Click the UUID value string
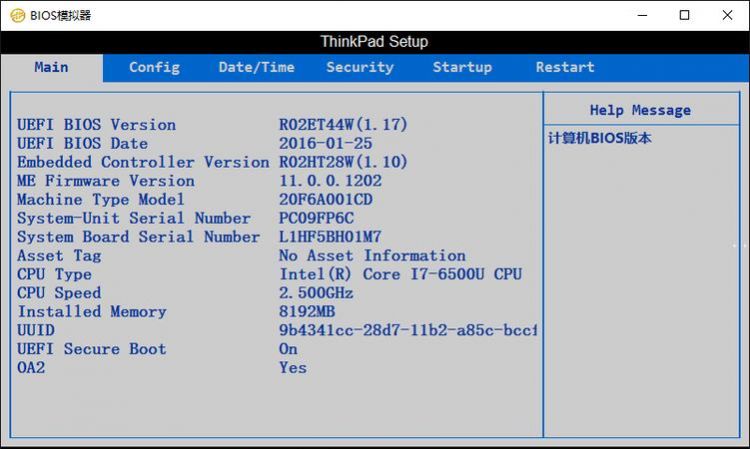The width and height of the screenshot is (750, 449). click(x=408, y=330)
